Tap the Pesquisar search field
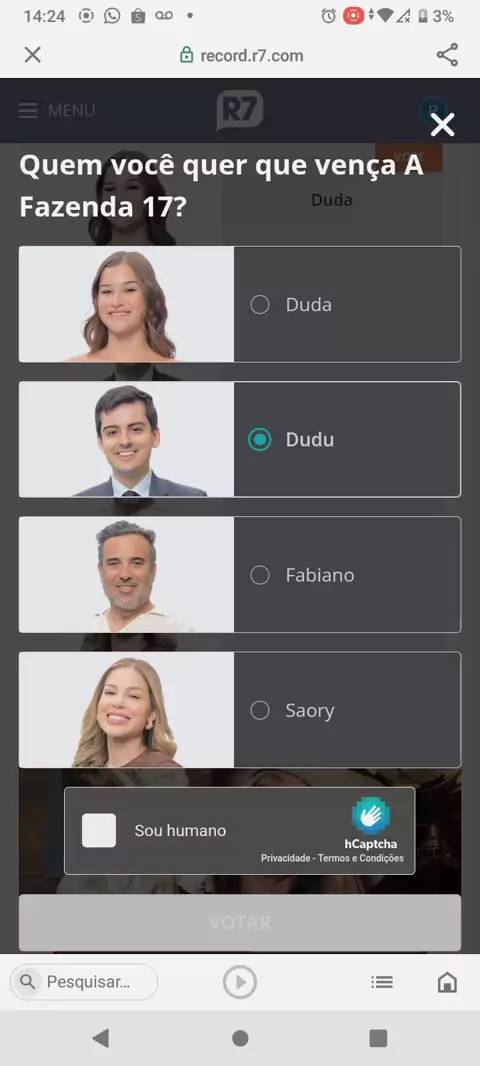Screen dimensions: 480x1066 coord(84,982)
